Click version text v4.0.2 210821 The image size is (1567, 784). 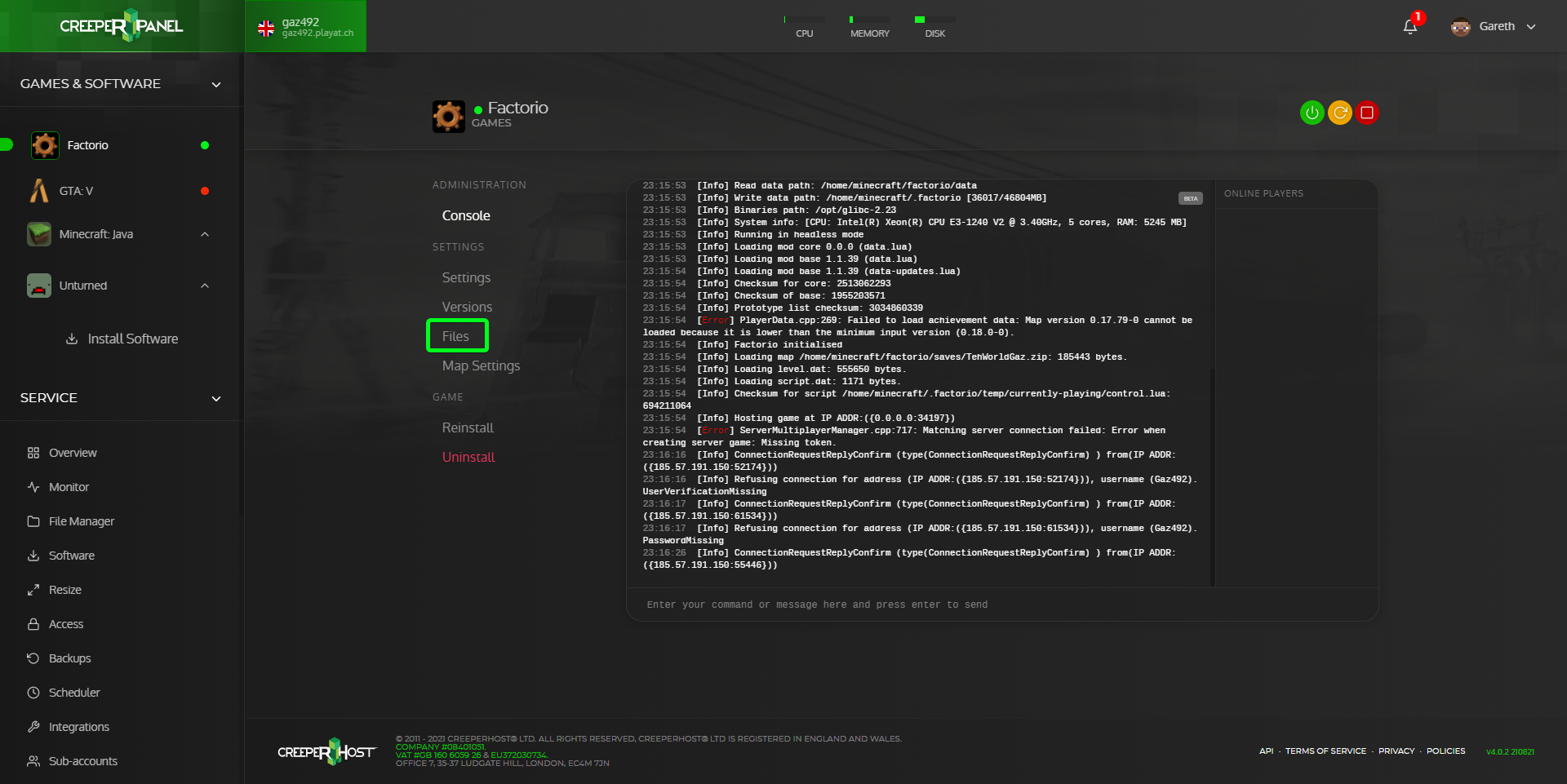pyautogui.click(x=1510, y=751)
